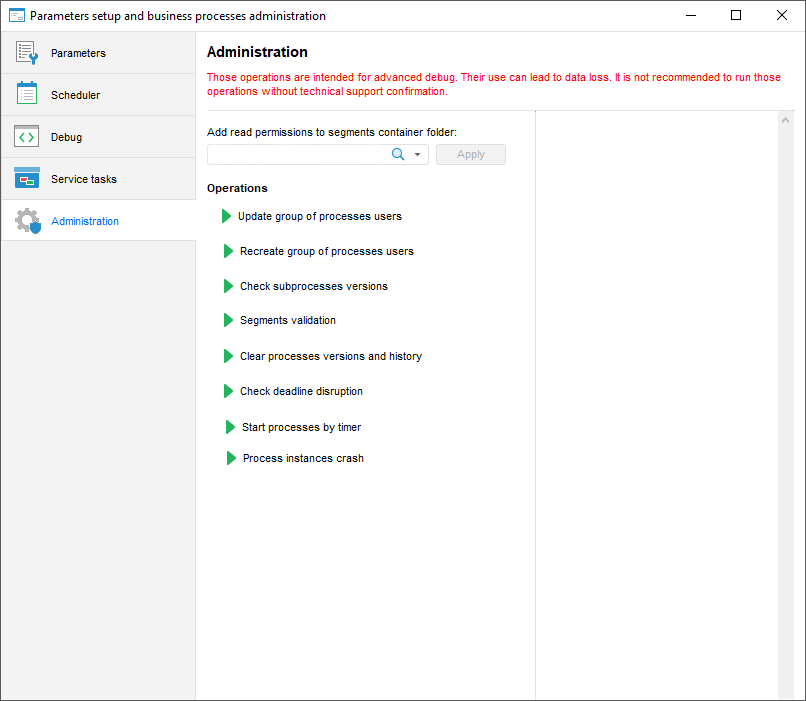This screenshot has width=806, height=701.
Task: Click the Service tasks icon
Action: click(27, 178)
